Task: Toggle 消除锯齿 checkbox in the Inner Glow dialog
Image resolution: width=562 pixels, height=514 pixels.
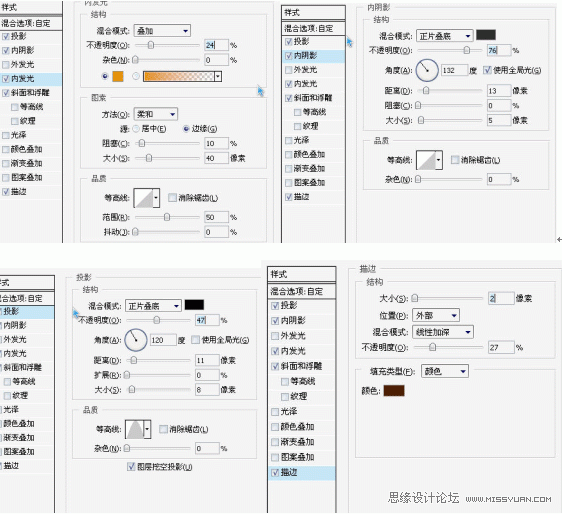Action: pyautogui.click(x=172, y=197)
